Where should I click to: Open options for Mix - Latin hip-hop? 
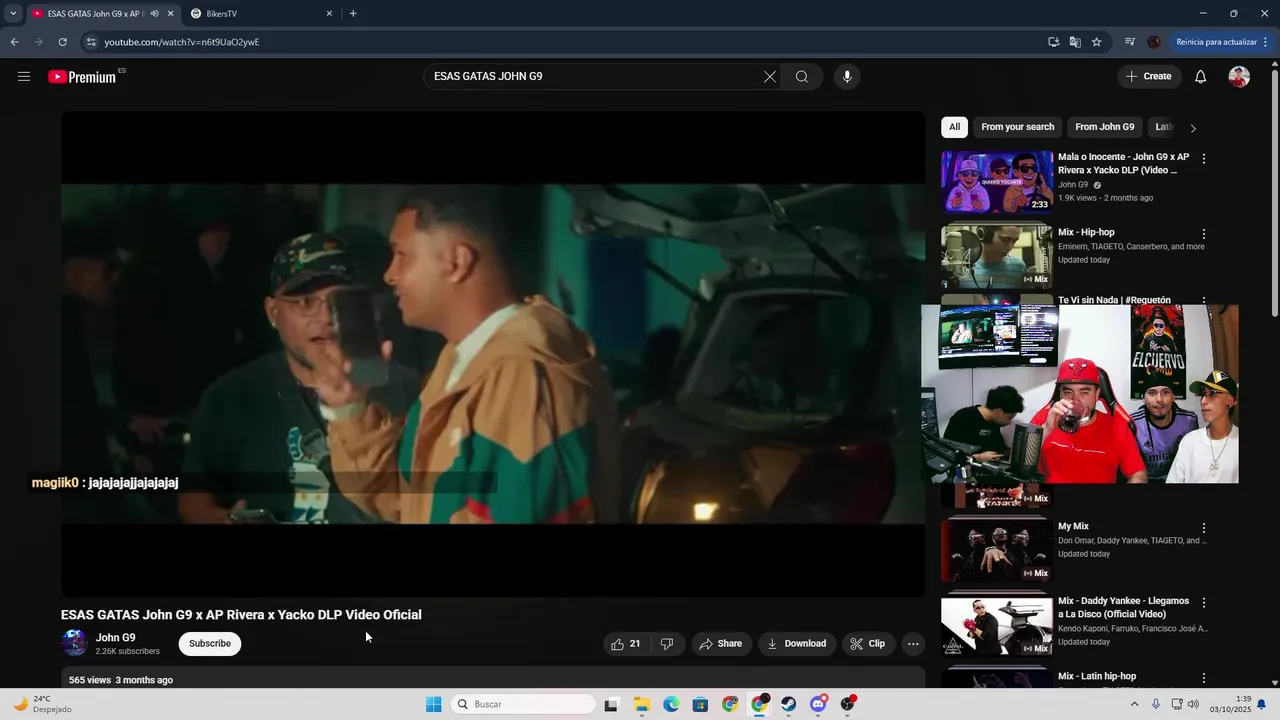click(1204, 678)
